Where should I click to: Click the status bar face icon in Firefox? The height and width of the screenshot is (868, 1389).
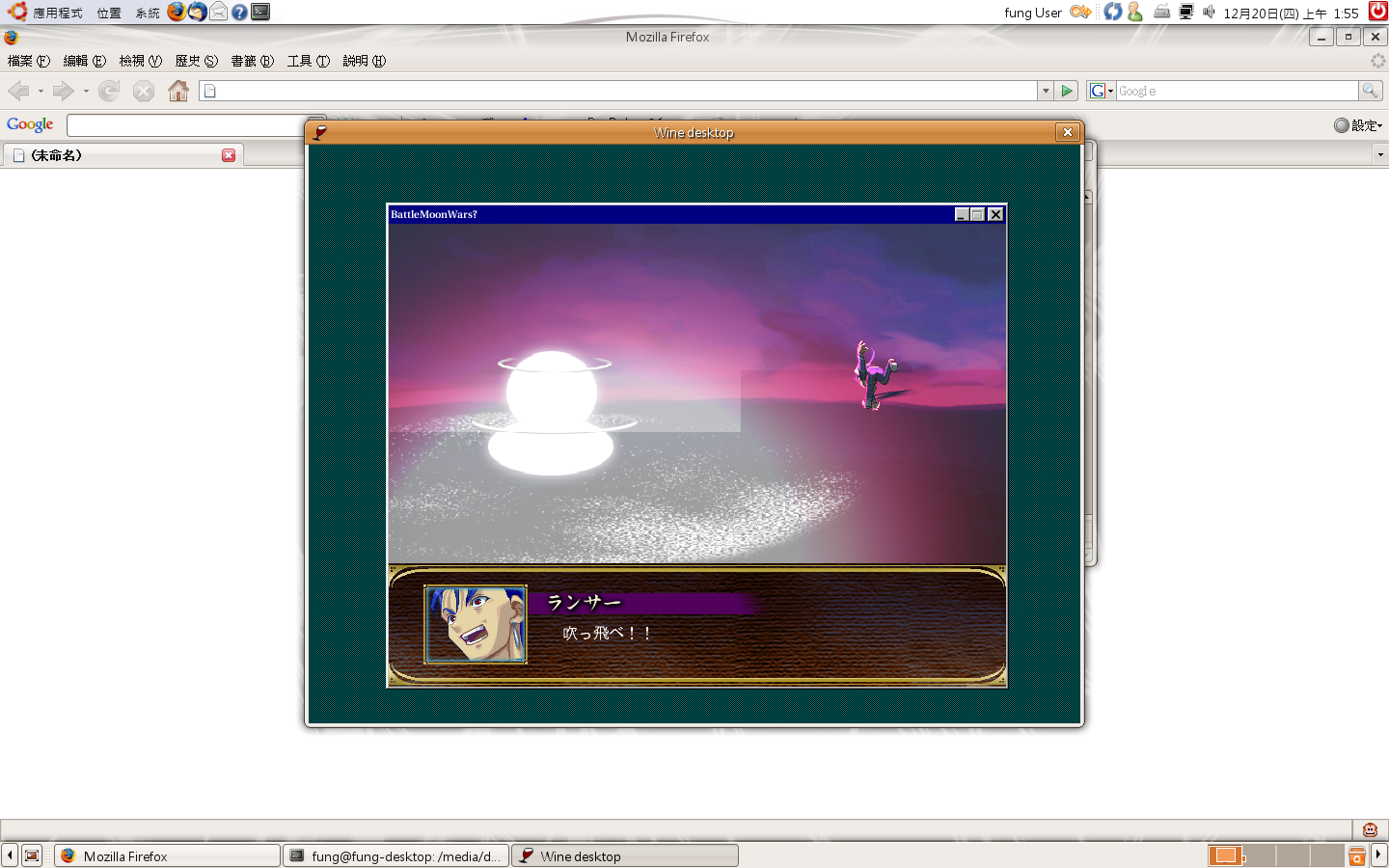point(1370,829)
